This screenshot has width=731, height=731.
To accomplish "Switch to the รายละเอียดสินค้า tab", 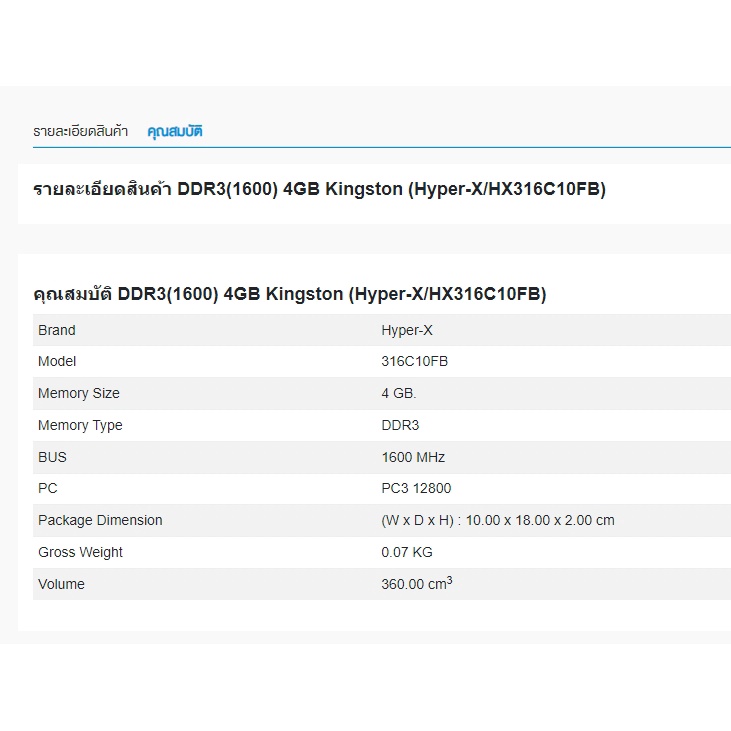I will (80, 131).
